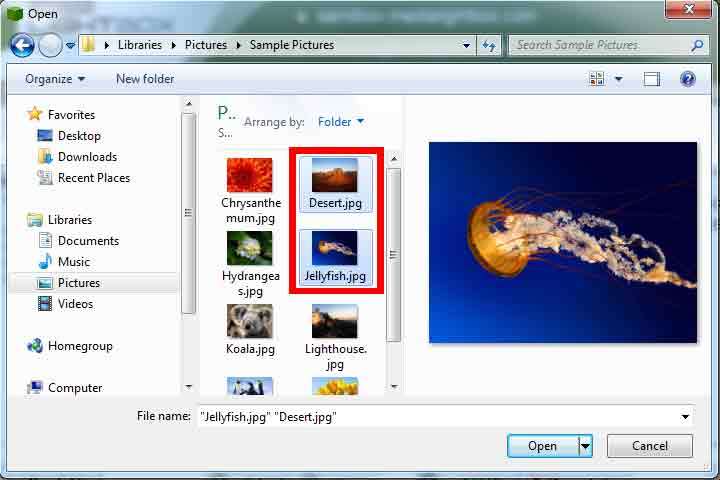Click the Open button's split dropdown arrow

coord(586,446)
